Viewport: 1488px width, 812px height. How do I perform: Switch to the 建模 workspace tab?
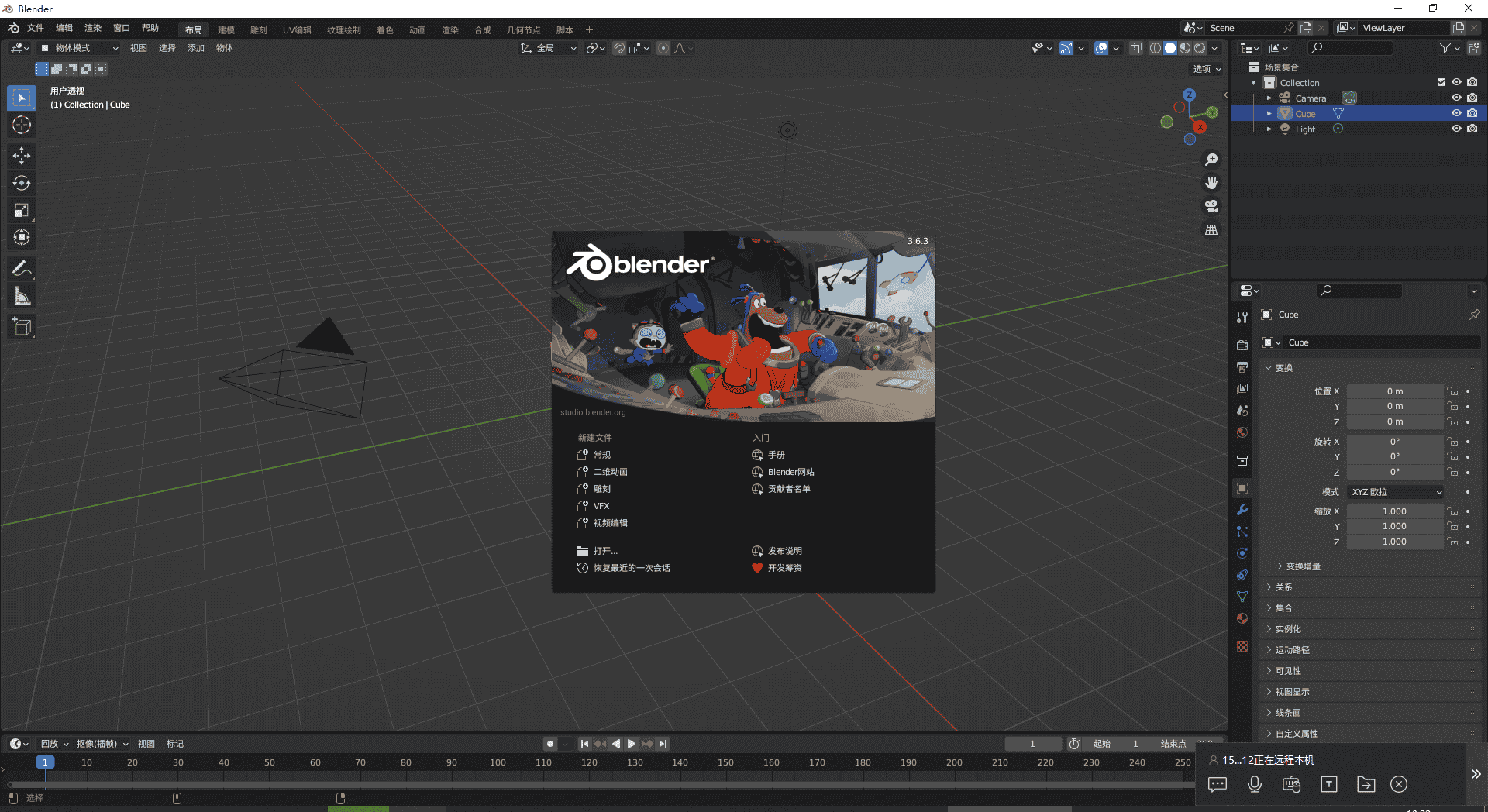click(226, 30)
